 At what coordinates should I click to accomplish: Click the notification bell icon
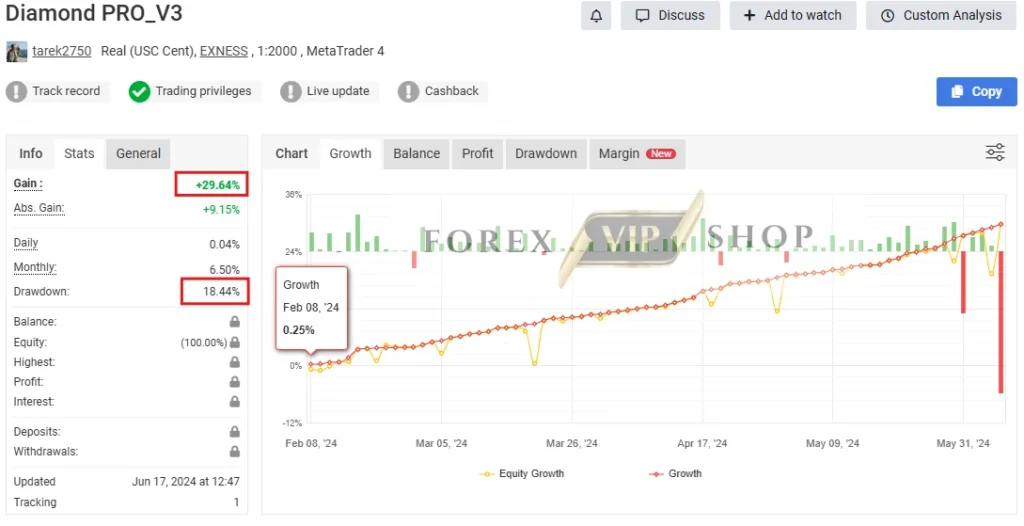click(596, 16)
